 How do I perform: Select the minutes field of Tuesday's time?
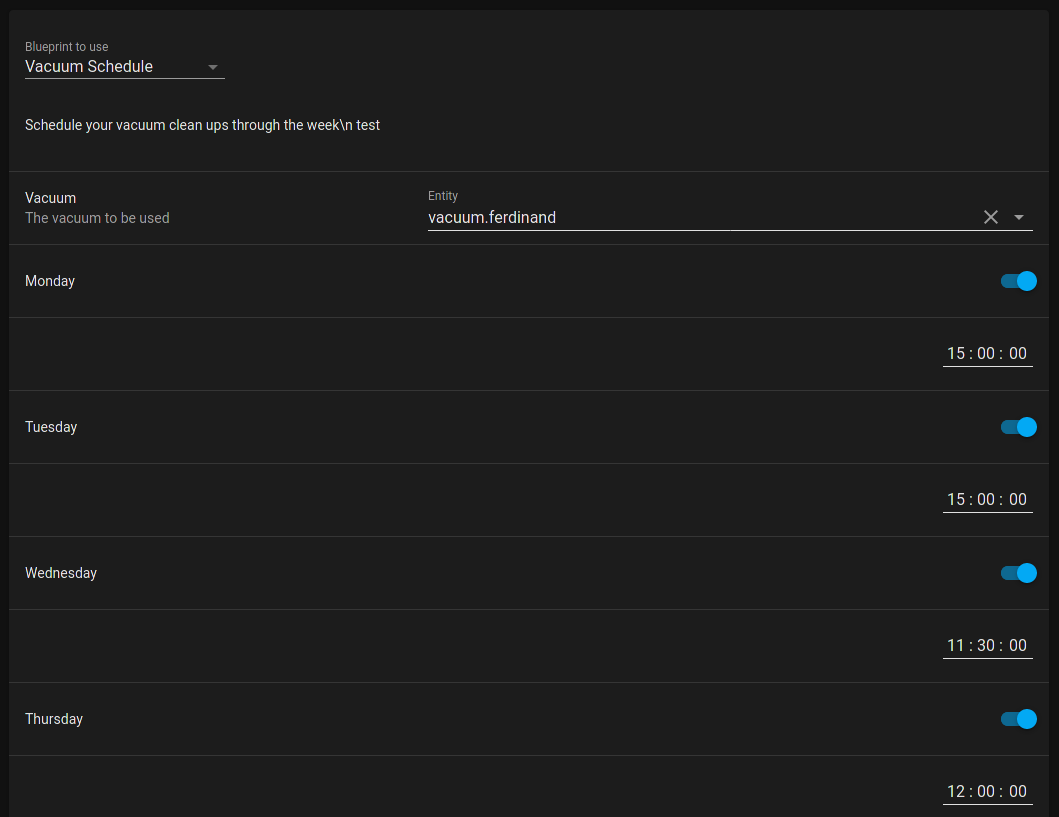987,499
